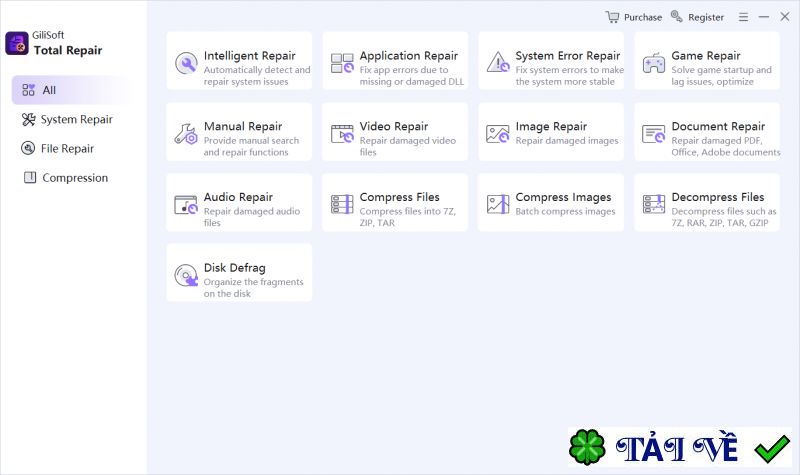Switch to the System Repair tab
This screenshot has height=475, width=800.
coord(74,119)
